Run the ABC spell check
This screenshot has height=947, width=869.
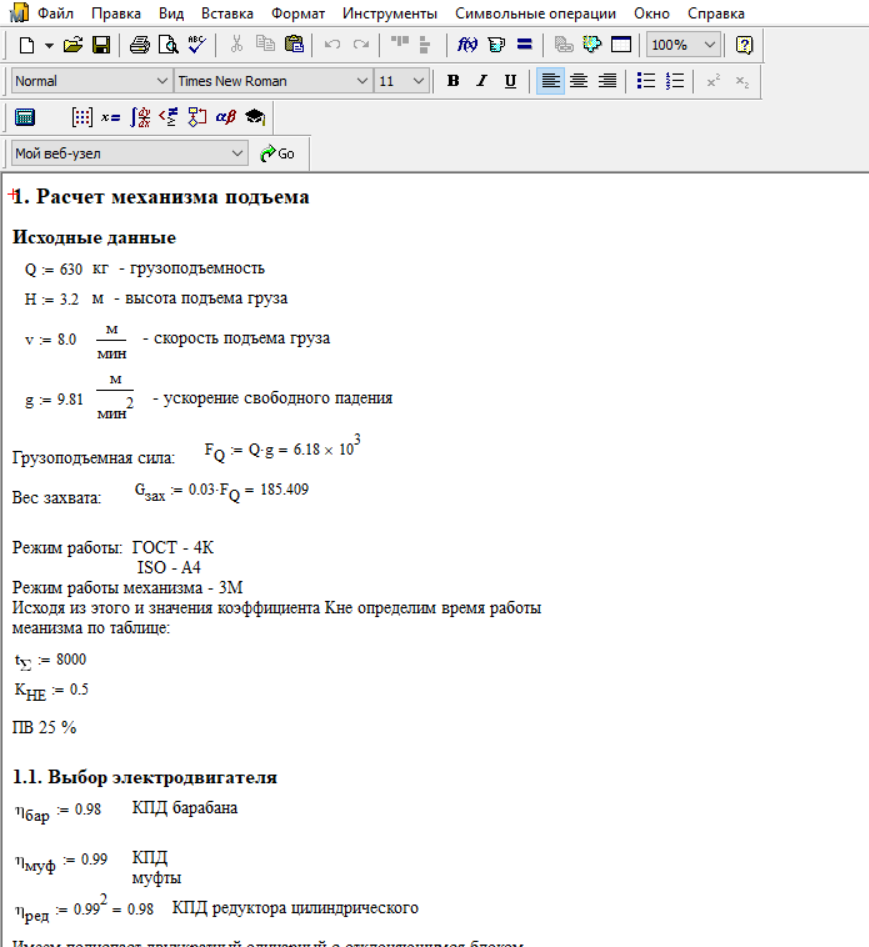pyautogui.click(x=197, y=45)
